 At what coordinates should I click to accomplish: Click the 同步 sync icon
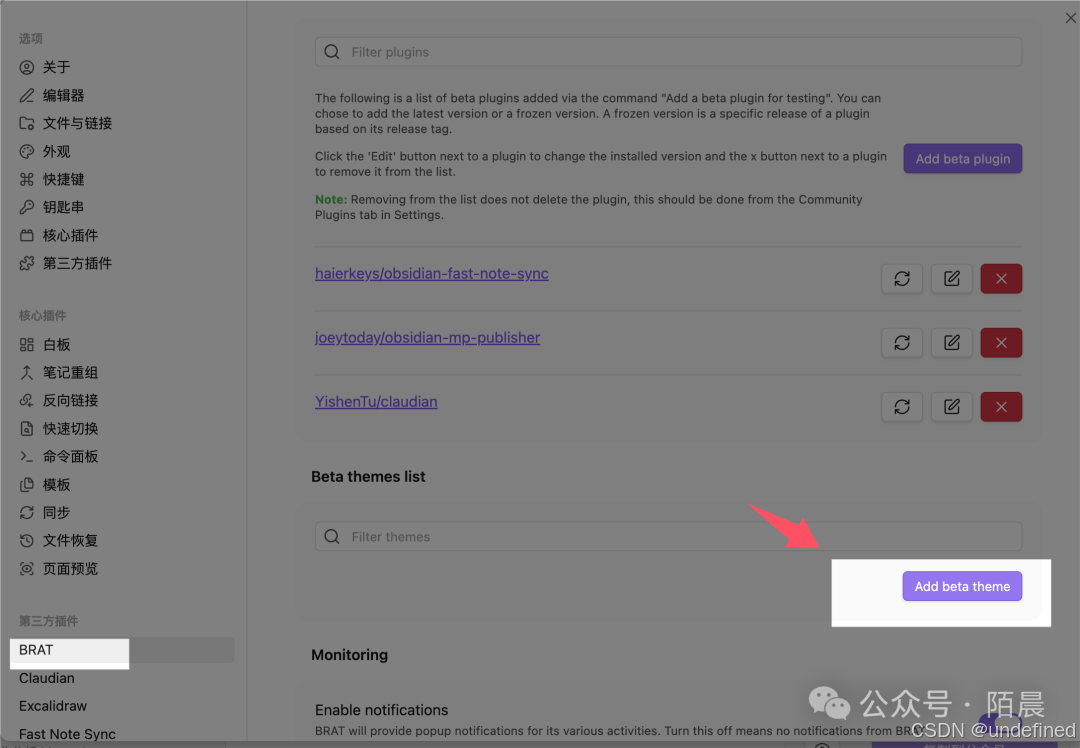coord(27,512)
